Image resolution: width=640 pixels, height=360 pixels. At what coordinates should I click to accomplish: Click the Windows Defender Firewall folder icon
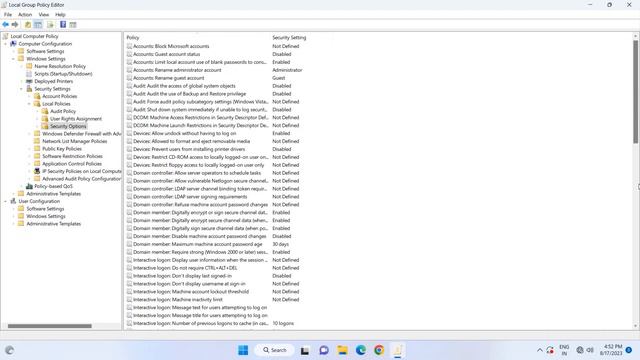(x=37, y=133)
